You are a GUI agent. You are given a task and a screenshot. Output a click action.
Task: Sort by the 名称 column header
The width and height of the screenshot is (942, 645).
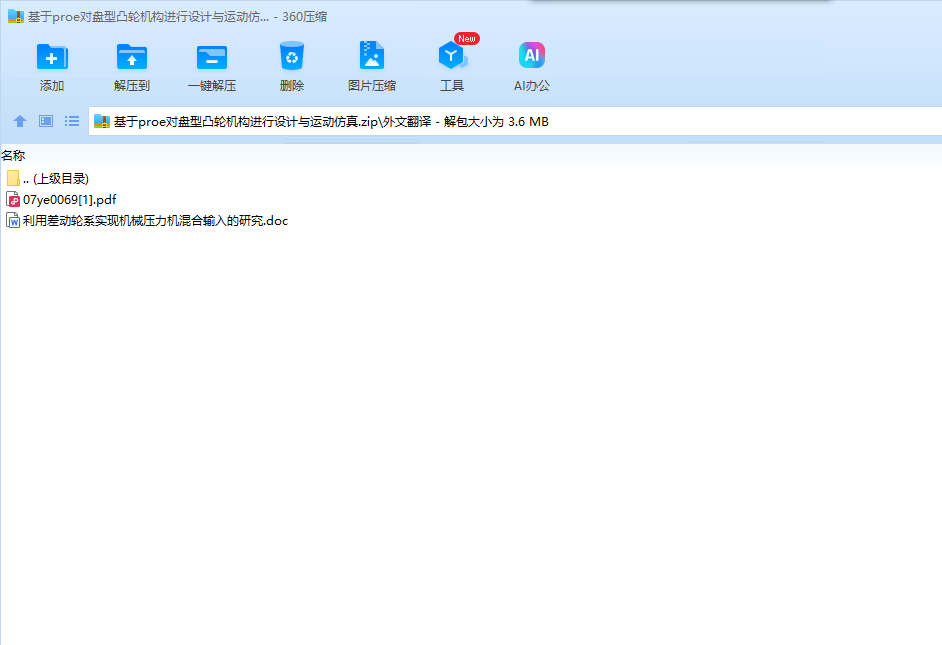pyautogui.click(x=13, y=156)
